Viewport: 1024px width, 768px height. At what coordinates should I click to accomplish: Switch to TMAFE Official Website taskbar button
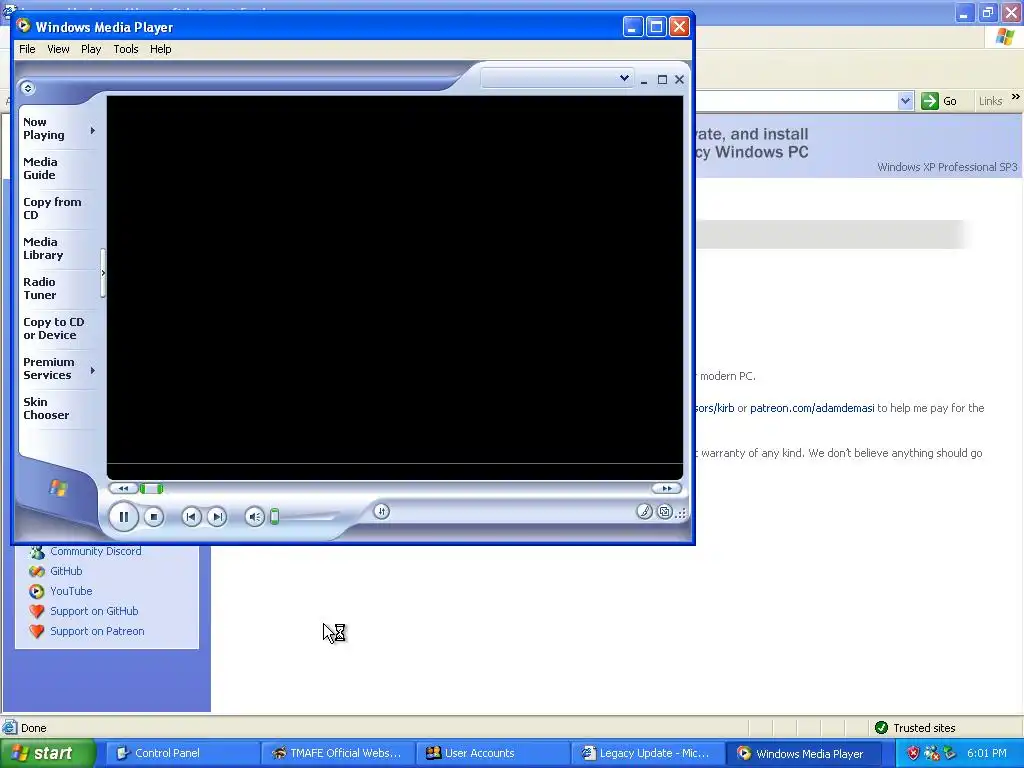pos(337,753)
